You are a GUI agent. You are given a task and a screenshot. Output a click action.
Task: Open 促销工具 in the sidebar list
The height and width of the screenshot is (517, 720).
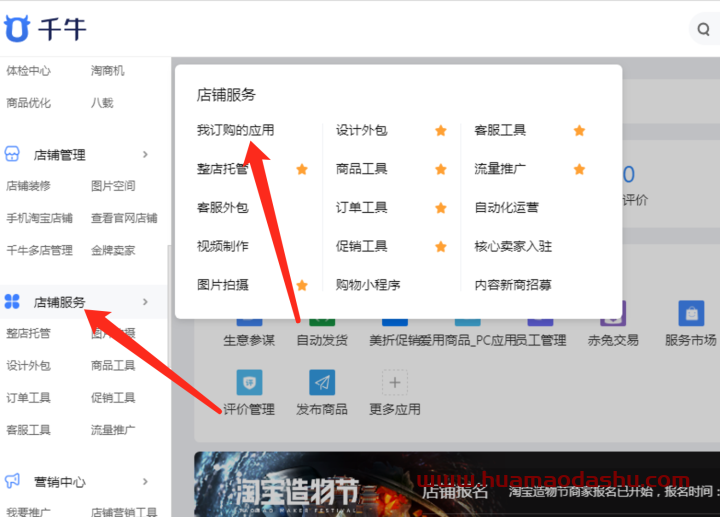[113, 398]
